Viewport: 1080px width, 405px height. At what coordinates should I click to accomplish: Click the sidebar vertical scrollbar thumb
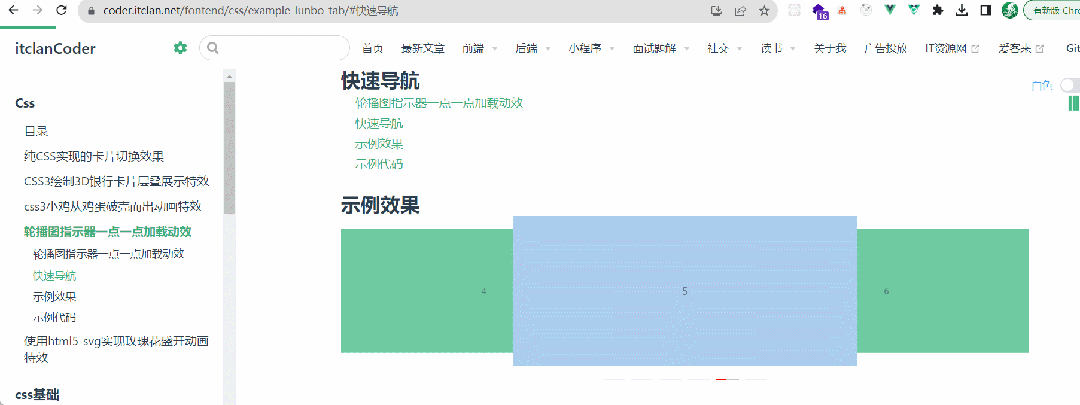pyautogui.click(x=230, y=147)
